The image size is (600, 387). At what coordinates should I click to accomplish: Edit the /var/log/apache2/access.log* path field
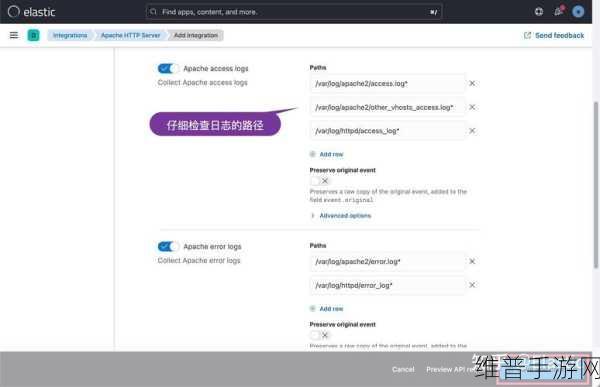pos(387,83)
